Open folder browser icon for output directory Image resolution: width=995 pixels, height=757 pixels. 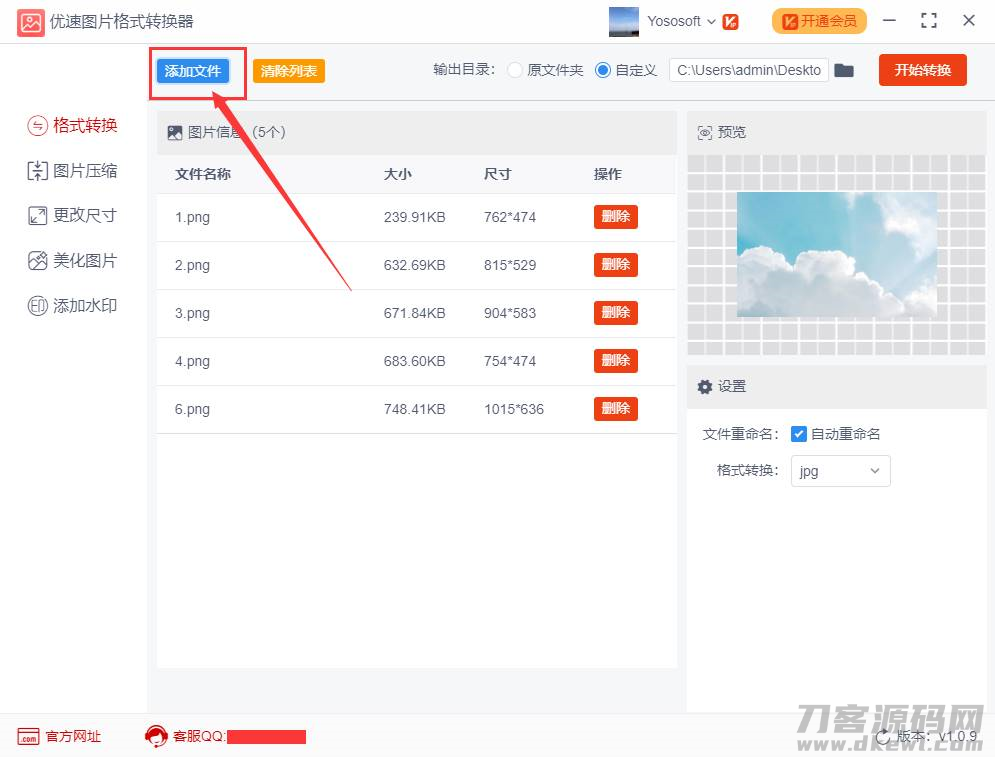[x=843, y=70]
